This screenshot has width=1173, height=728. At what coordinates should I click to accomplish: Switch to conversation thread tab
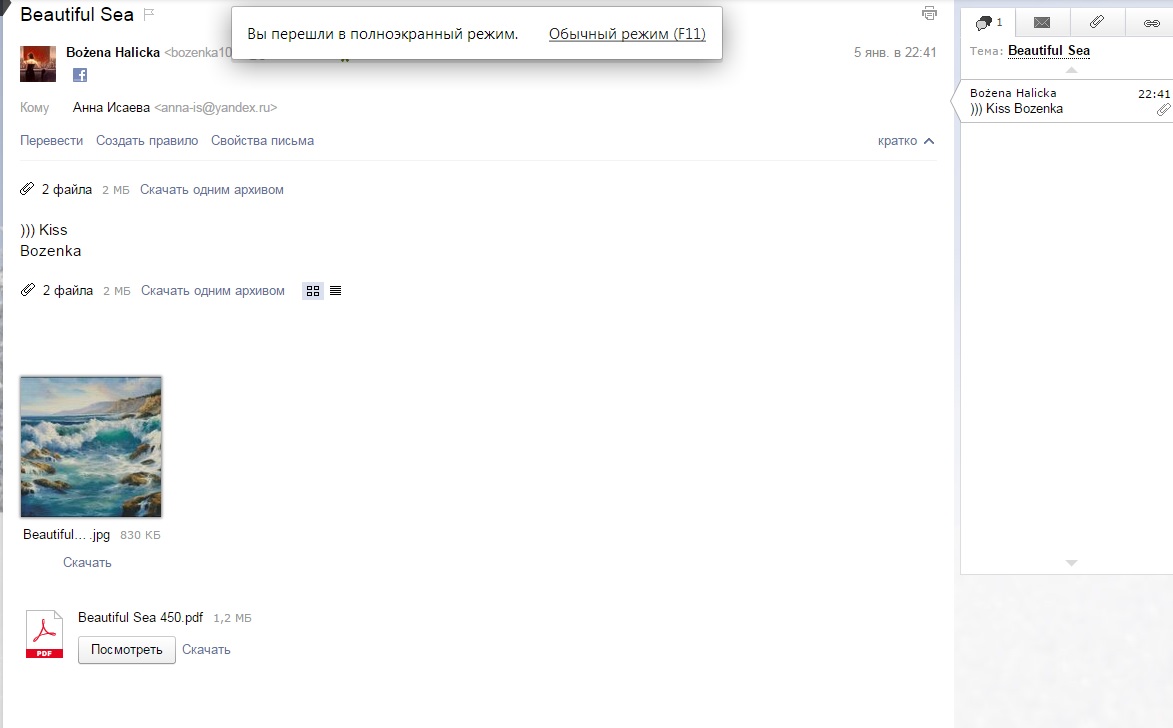pos(988,22)
